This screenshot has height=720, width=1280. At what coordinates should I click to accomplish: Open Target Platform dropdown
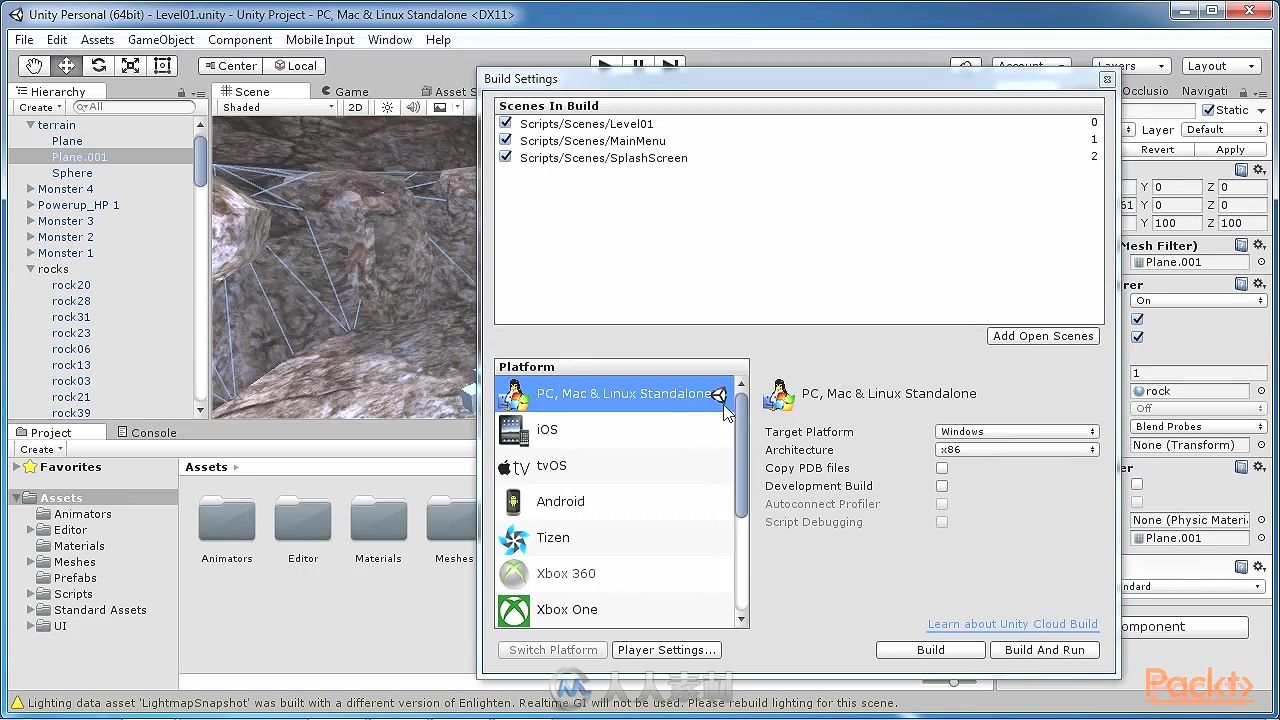click(1017, 432)
